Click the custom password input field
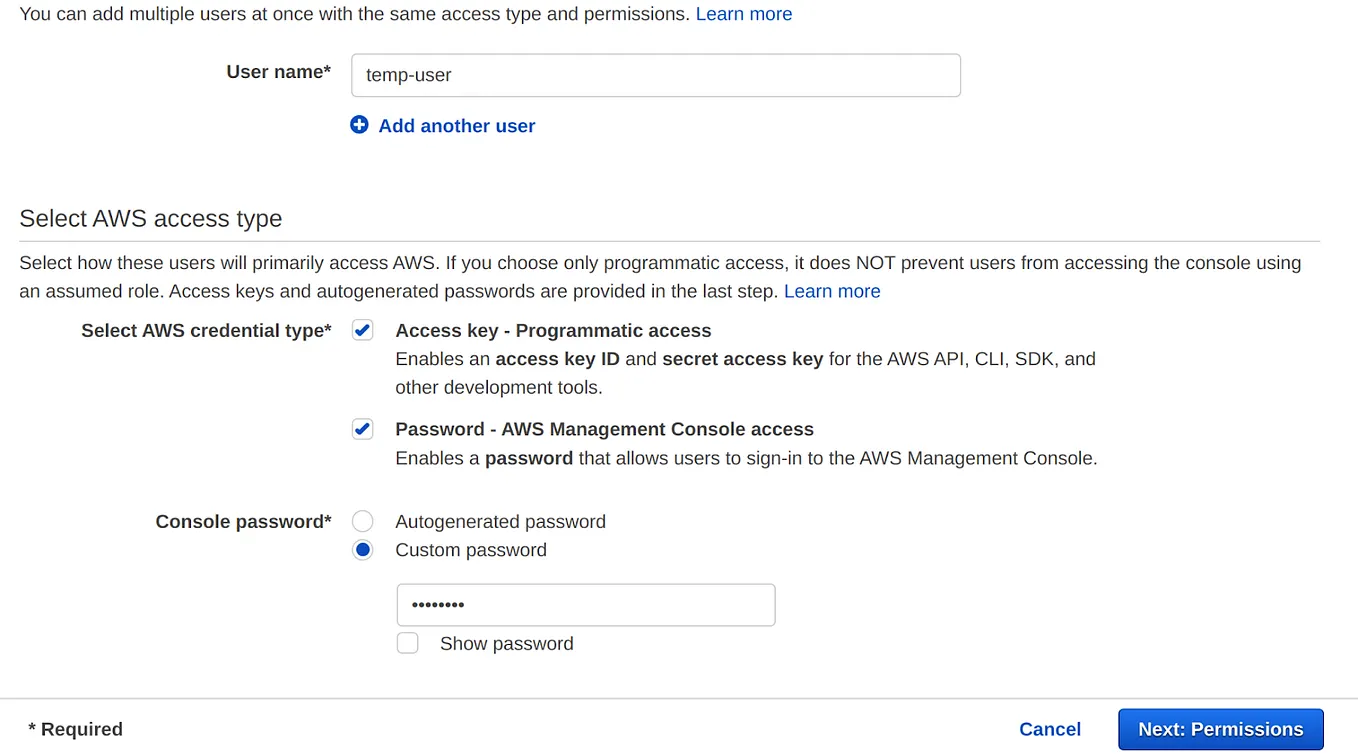The width and height of the screenshot is (1358, 755). click(x=585, y=604)
